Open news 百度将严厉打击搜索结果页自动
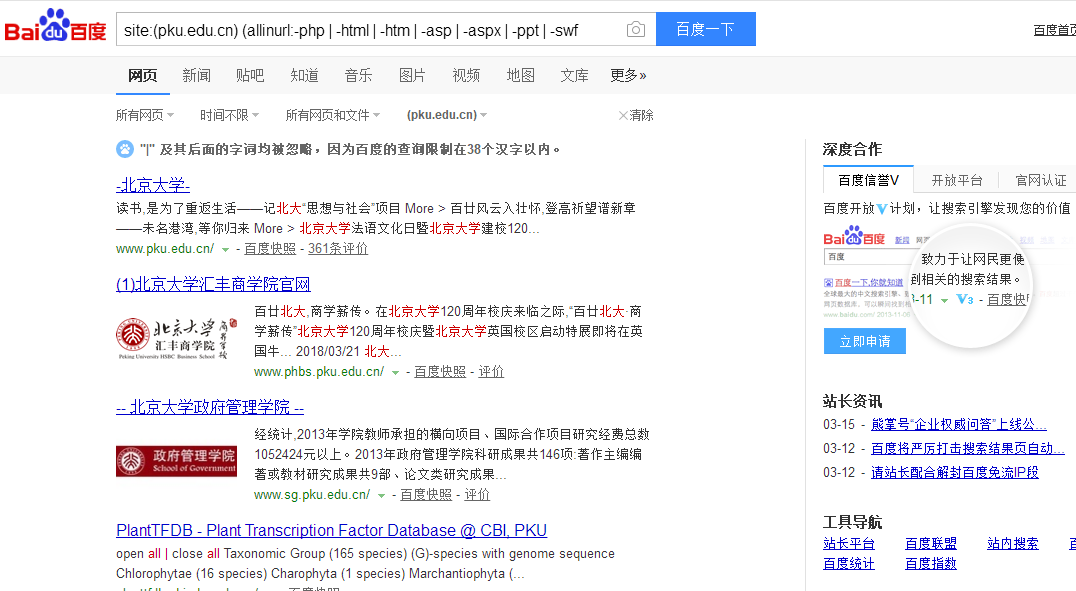 tap(968, 448)
